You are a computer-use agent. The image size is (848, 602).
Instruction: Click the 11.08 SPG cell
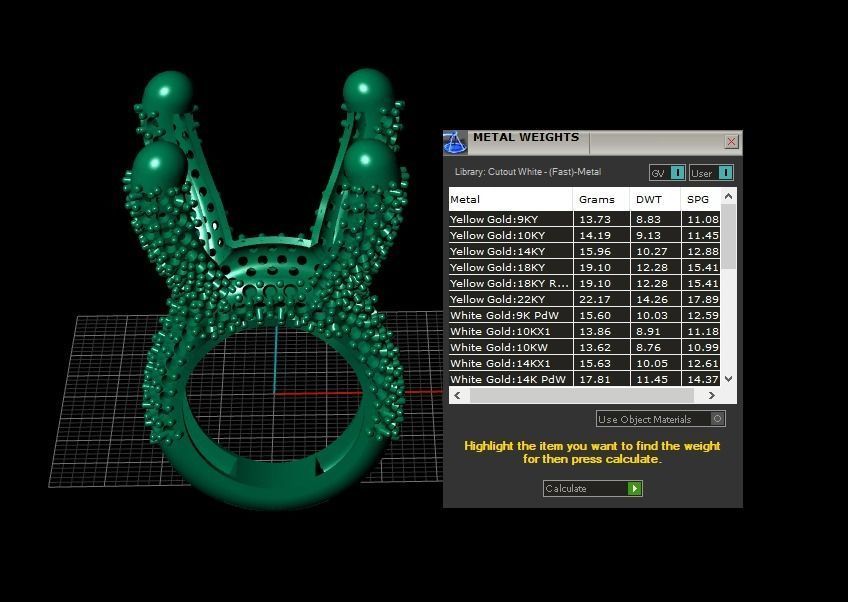700,219
